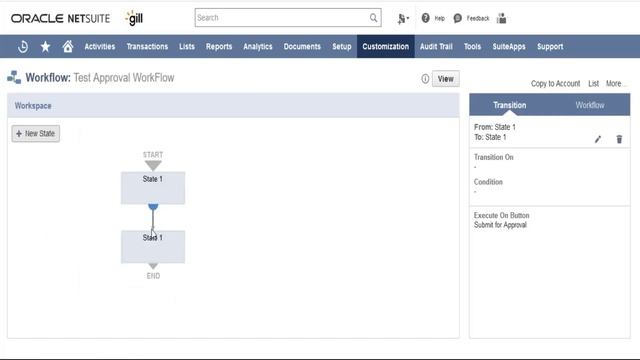
Task: Click the 'Submit for Approval' text
Action: click(x=500, y=225)
